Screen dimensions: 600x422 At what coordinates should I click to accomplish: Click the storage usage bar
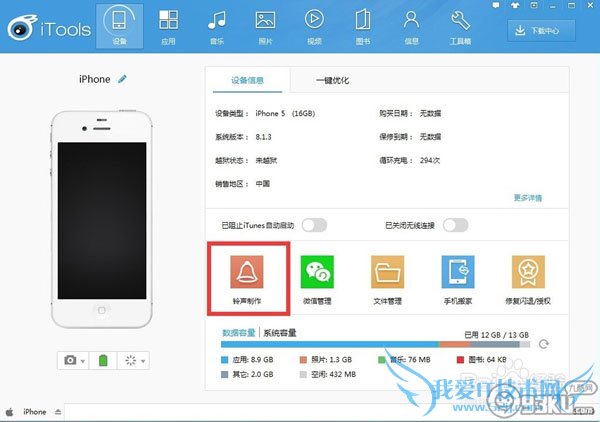(375, 344)
